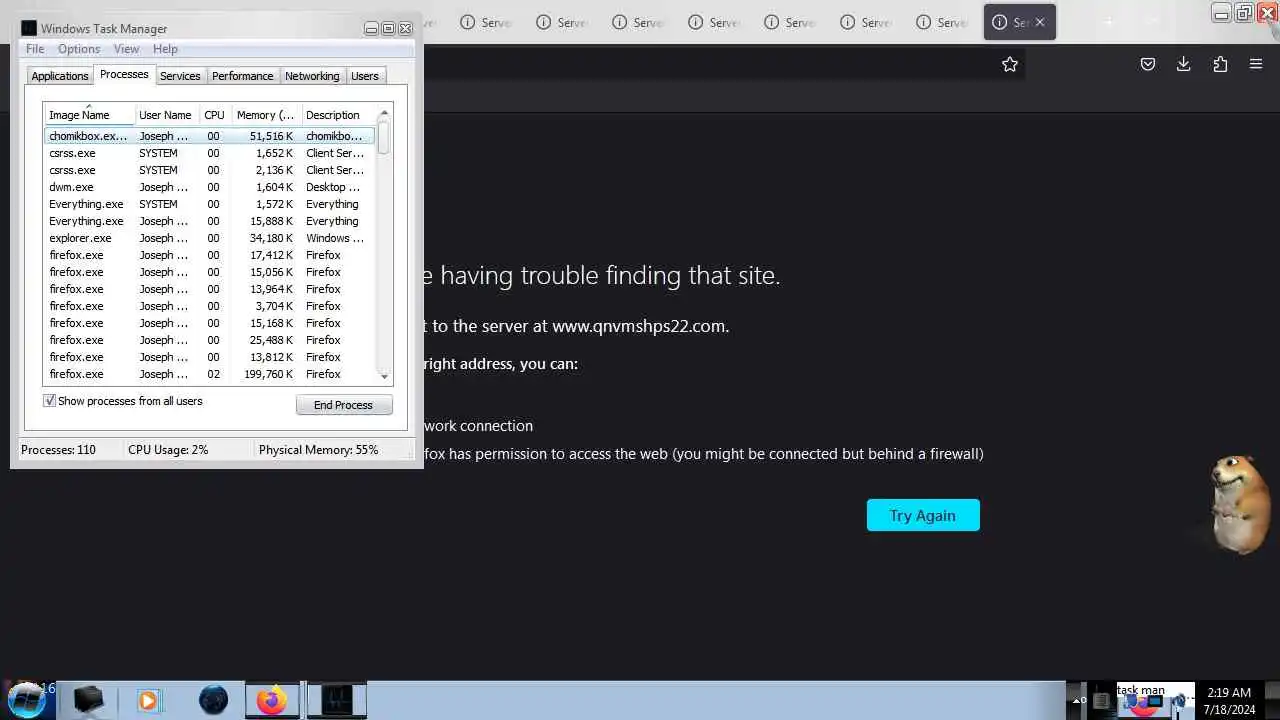Image resolution: width=1280 pixels, height=720 pixels.
Task: Select Everything.exe row using 15,888 K
Action: [209, 221]
